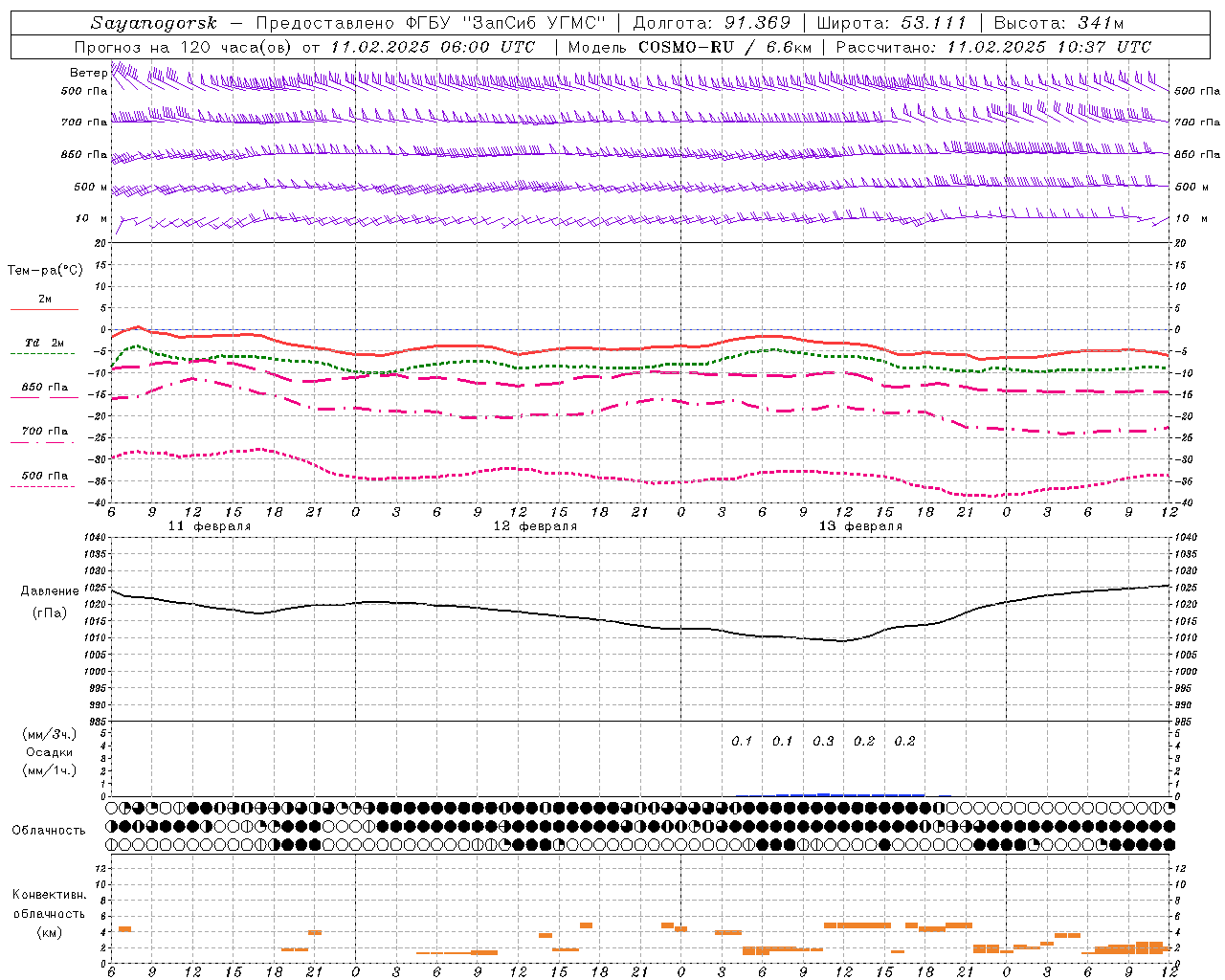This screenshot has width=1225, height=980.
Task: Click the 'Td 2м' dew point legend entry
Action: click(45, 343)
